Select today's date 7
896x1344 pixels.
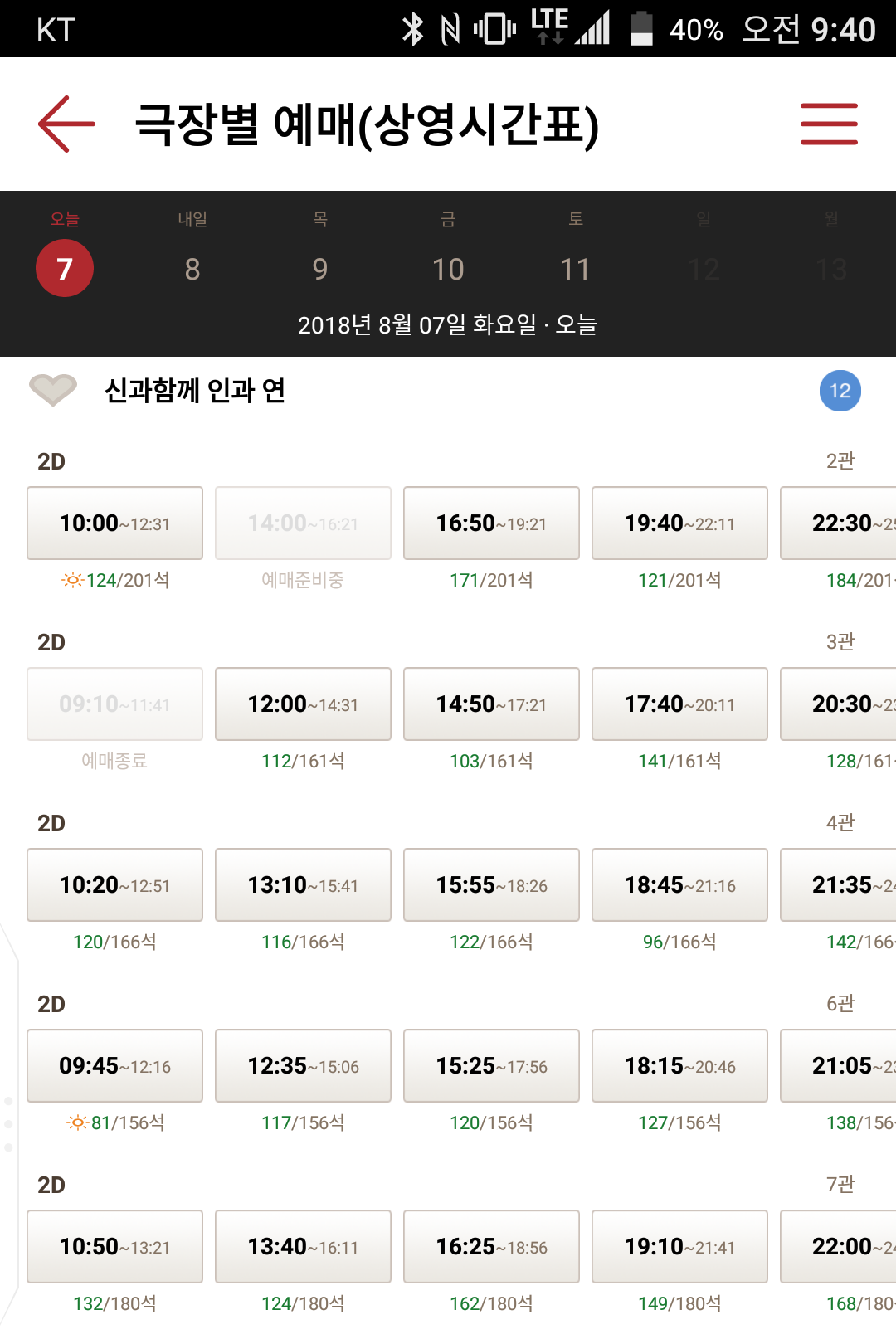65,268
